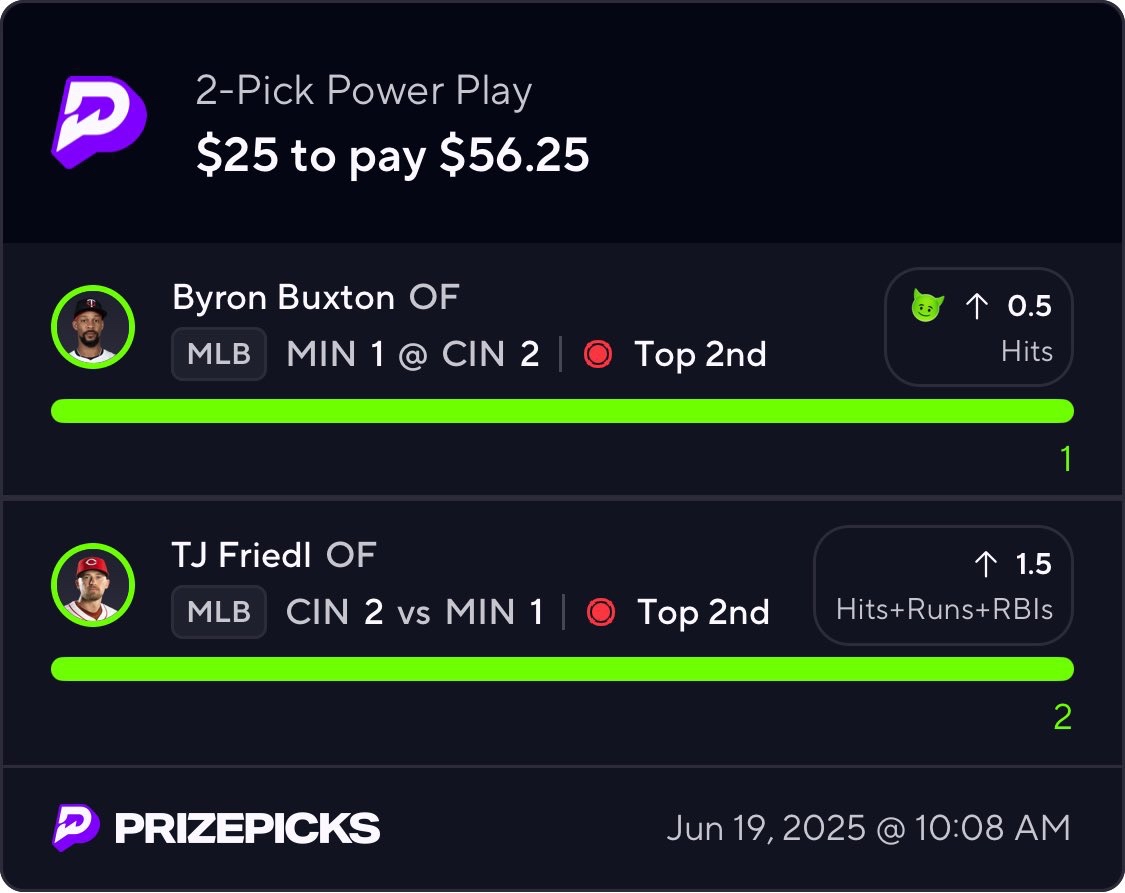Viewport: 1125px width, 893px height.
Task: Click the MLB badge in Friedl's row
Action: [x=219, y=612]
